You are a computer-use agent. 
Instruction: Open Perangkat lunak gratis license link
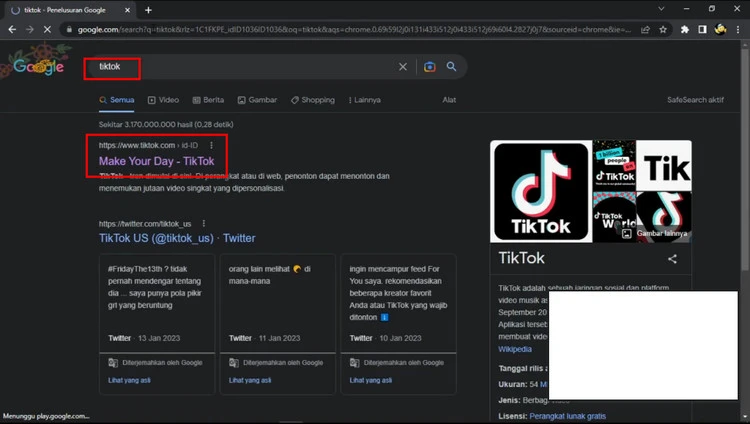(x=567, y=416)
